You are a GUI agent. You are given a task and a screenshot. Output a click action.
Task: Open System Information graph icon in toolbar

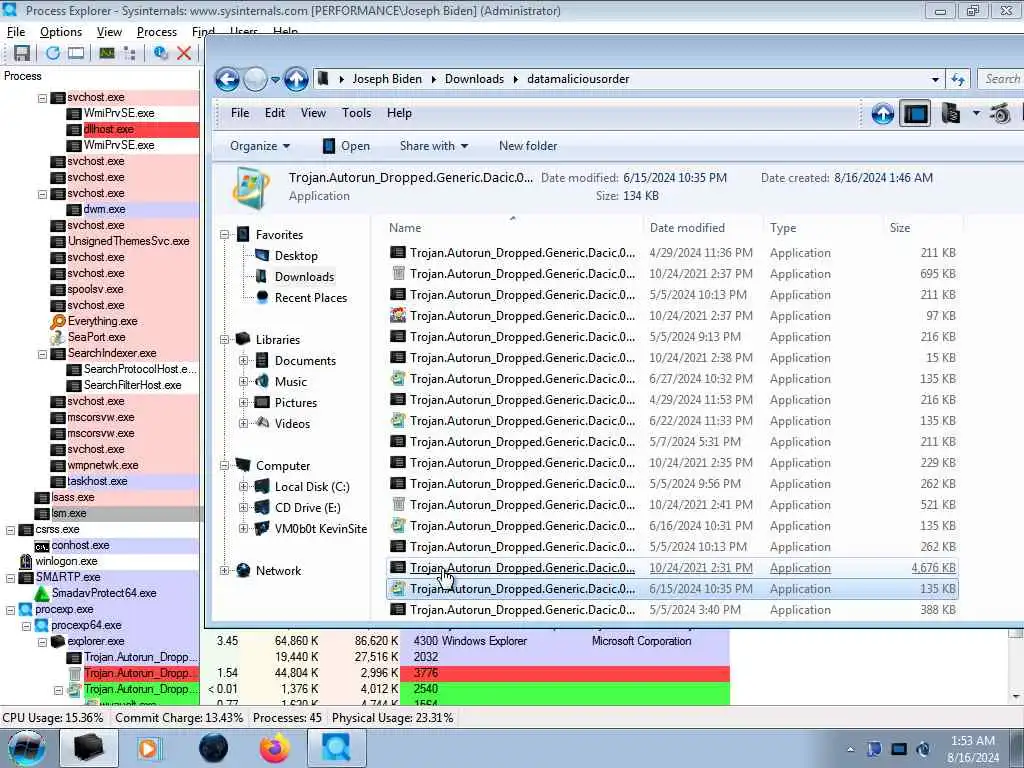pos(107,54)
